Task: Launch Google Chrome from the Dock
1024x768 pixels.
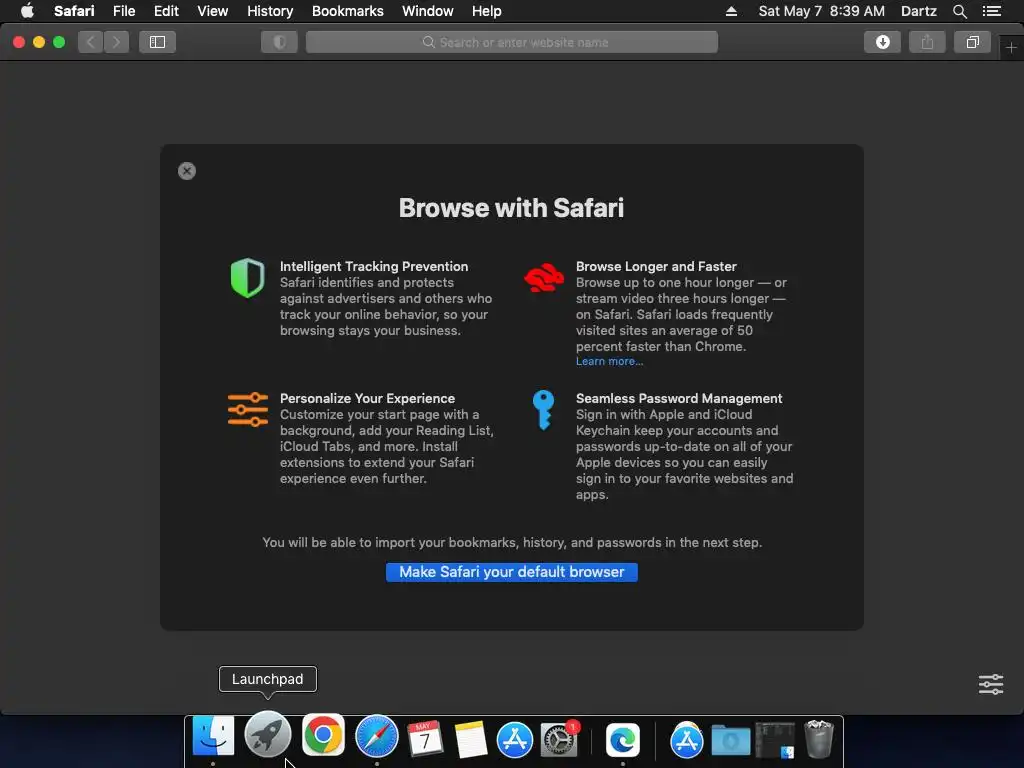Action: (323, 735)
